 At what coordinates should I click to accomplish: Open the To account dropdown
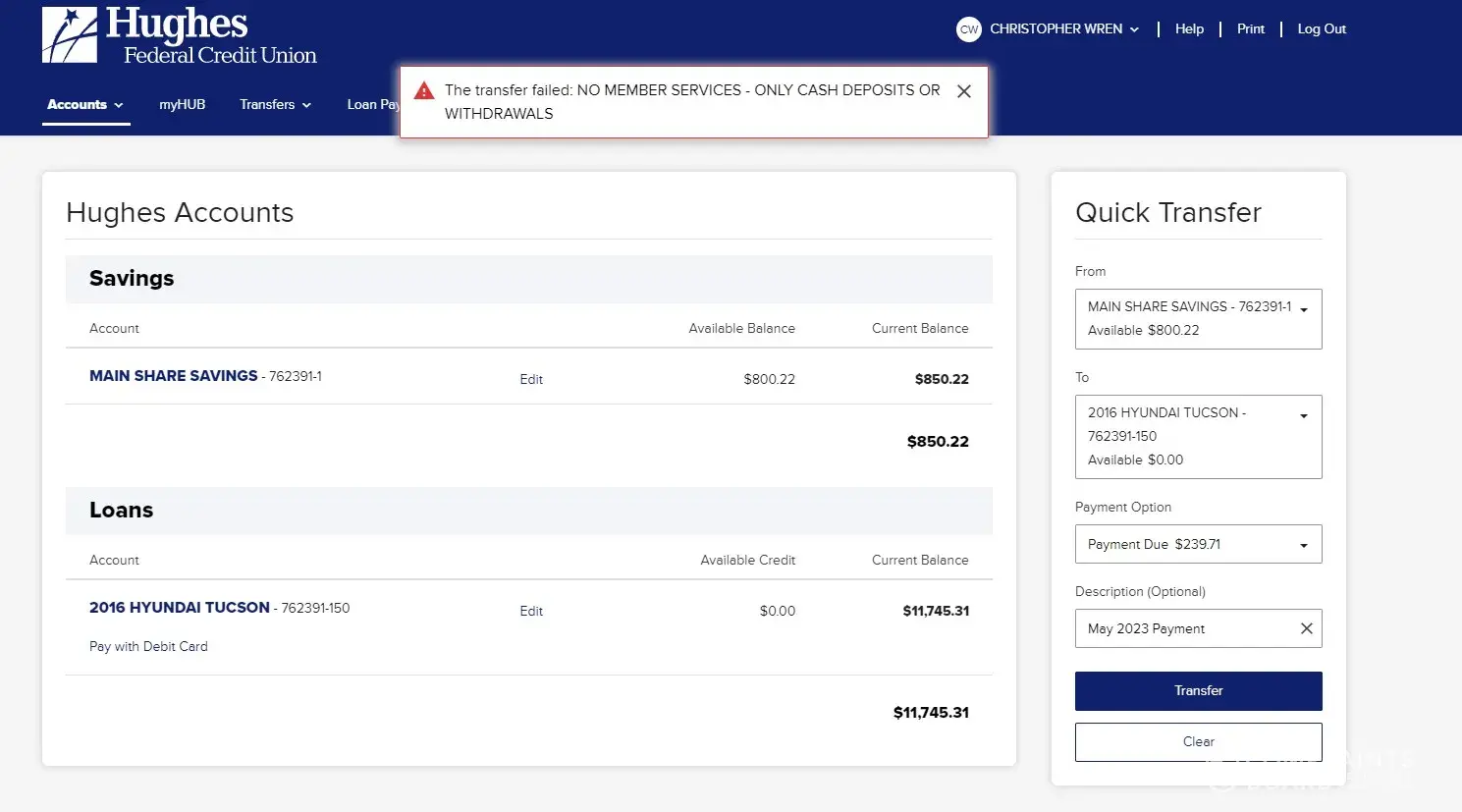(x=1198, y=436)
